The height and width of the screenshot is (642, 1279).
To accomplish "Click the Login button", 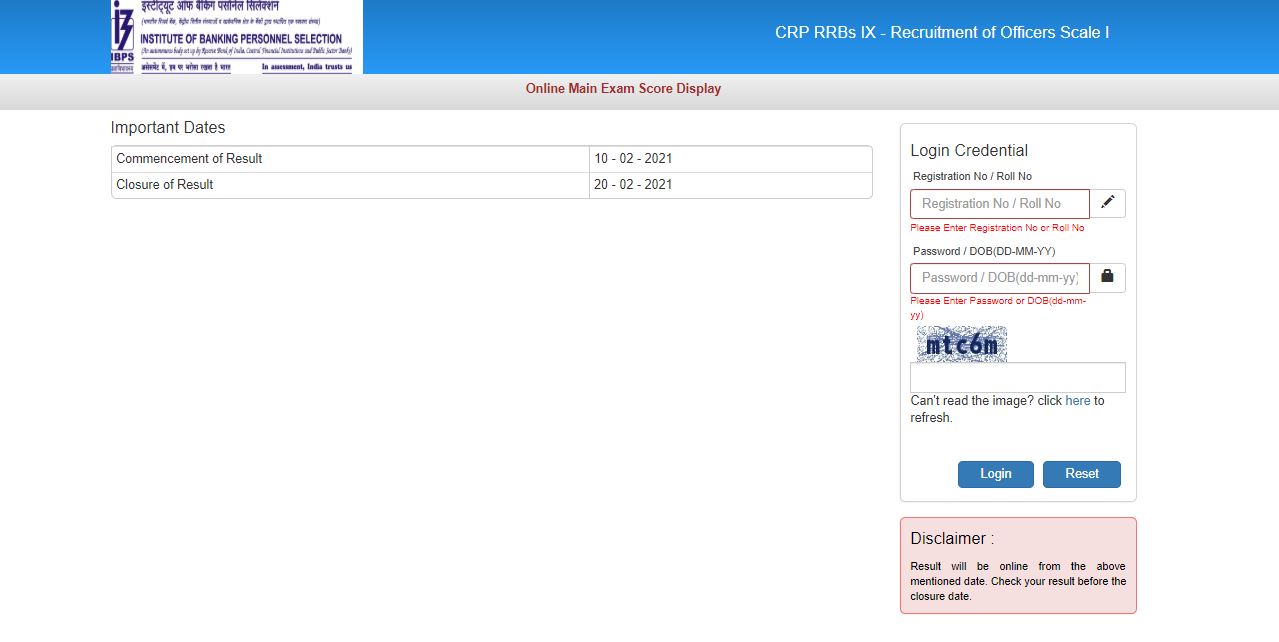I will click(995, 474).
